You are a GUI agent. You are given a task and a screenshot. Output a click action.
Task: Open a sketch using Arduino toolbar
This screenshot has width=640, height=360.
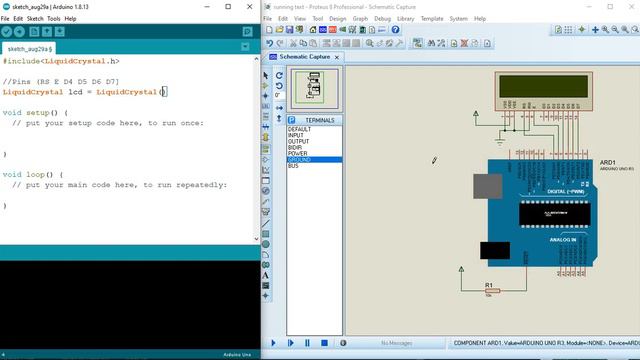tap(47, 31)
